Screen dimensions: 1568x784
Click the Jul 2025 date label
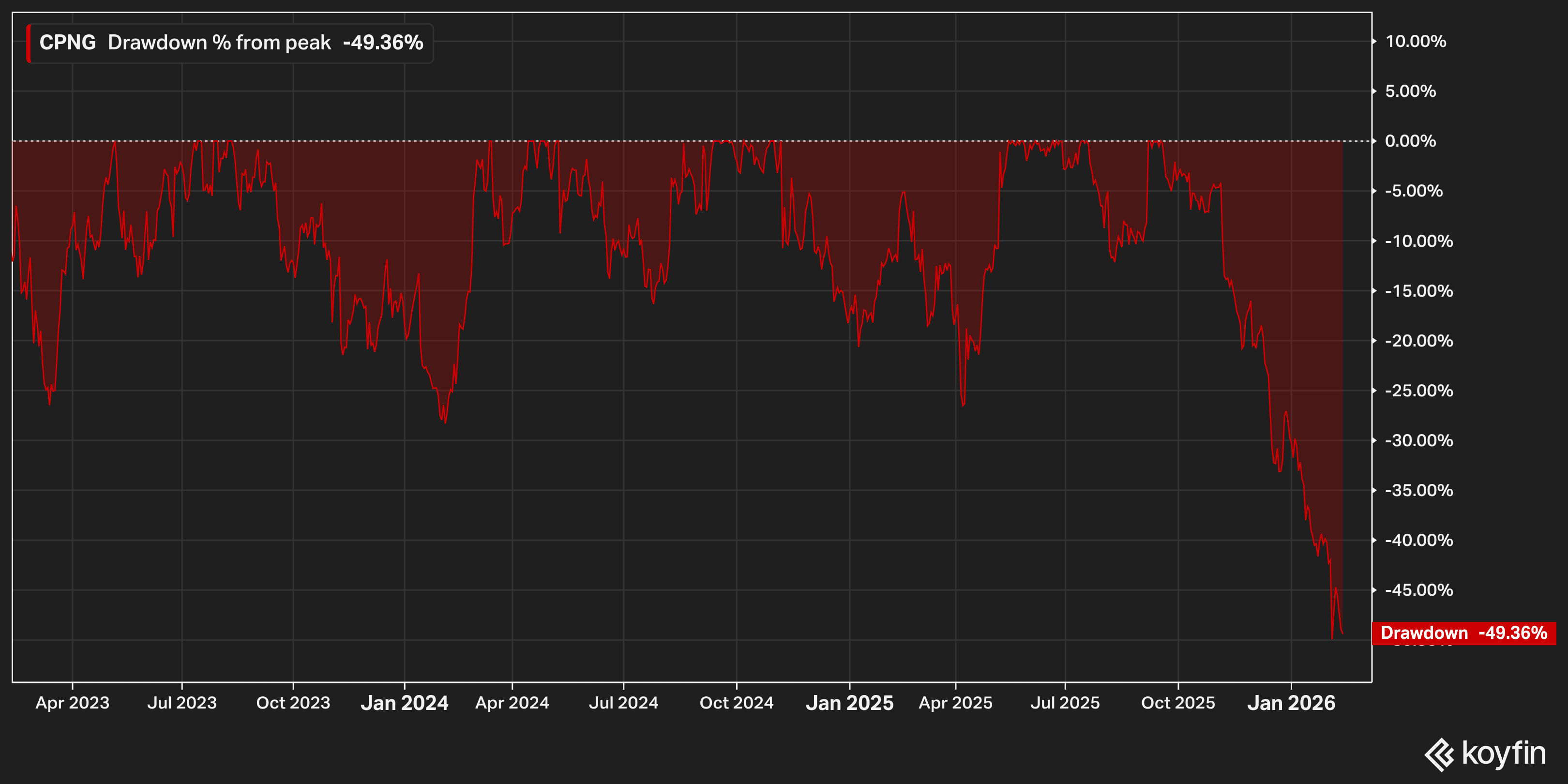click(x=1065, y=703)
